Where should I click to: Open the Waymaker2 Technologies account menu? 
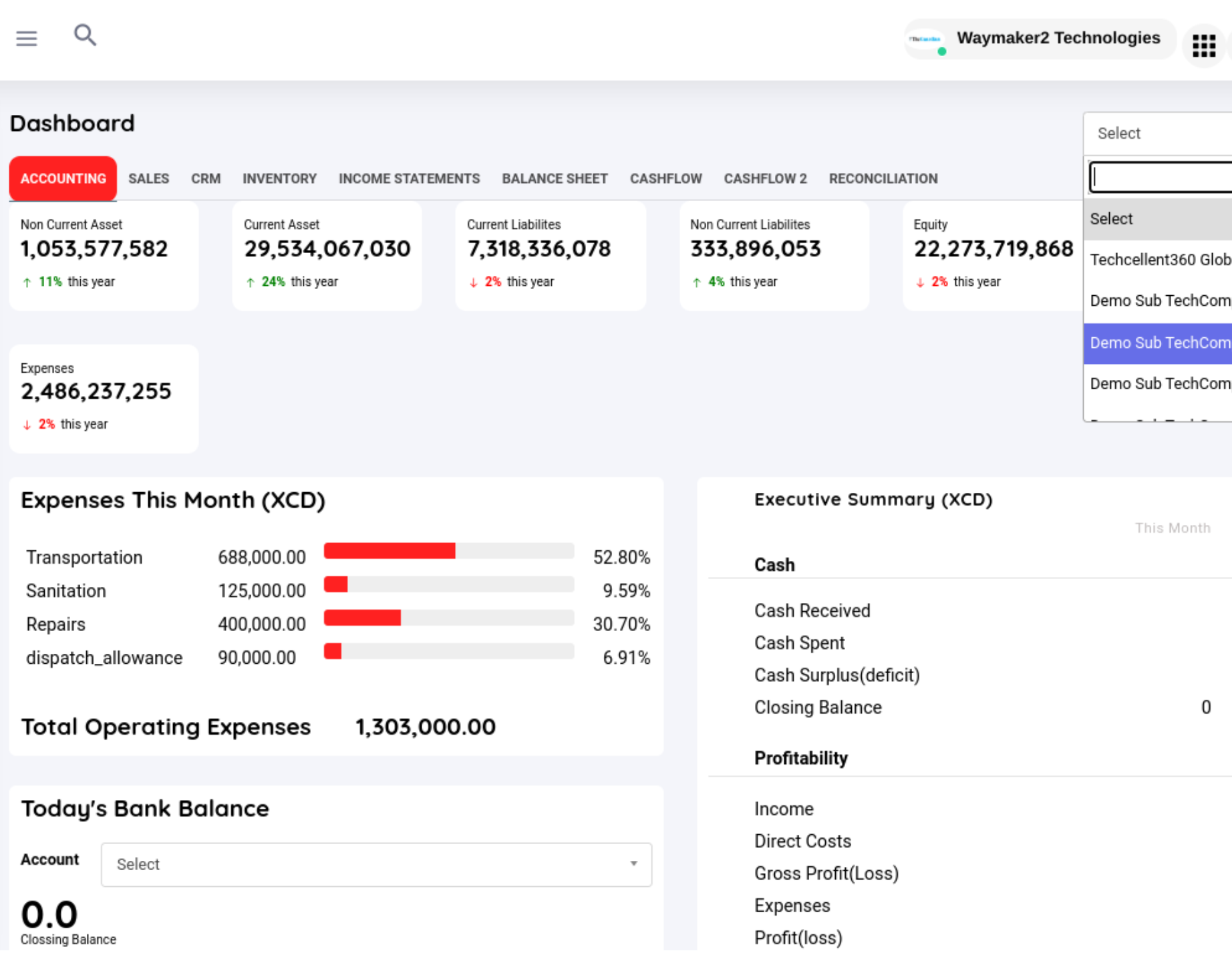pyautogui.click(x=1058, y=38)
